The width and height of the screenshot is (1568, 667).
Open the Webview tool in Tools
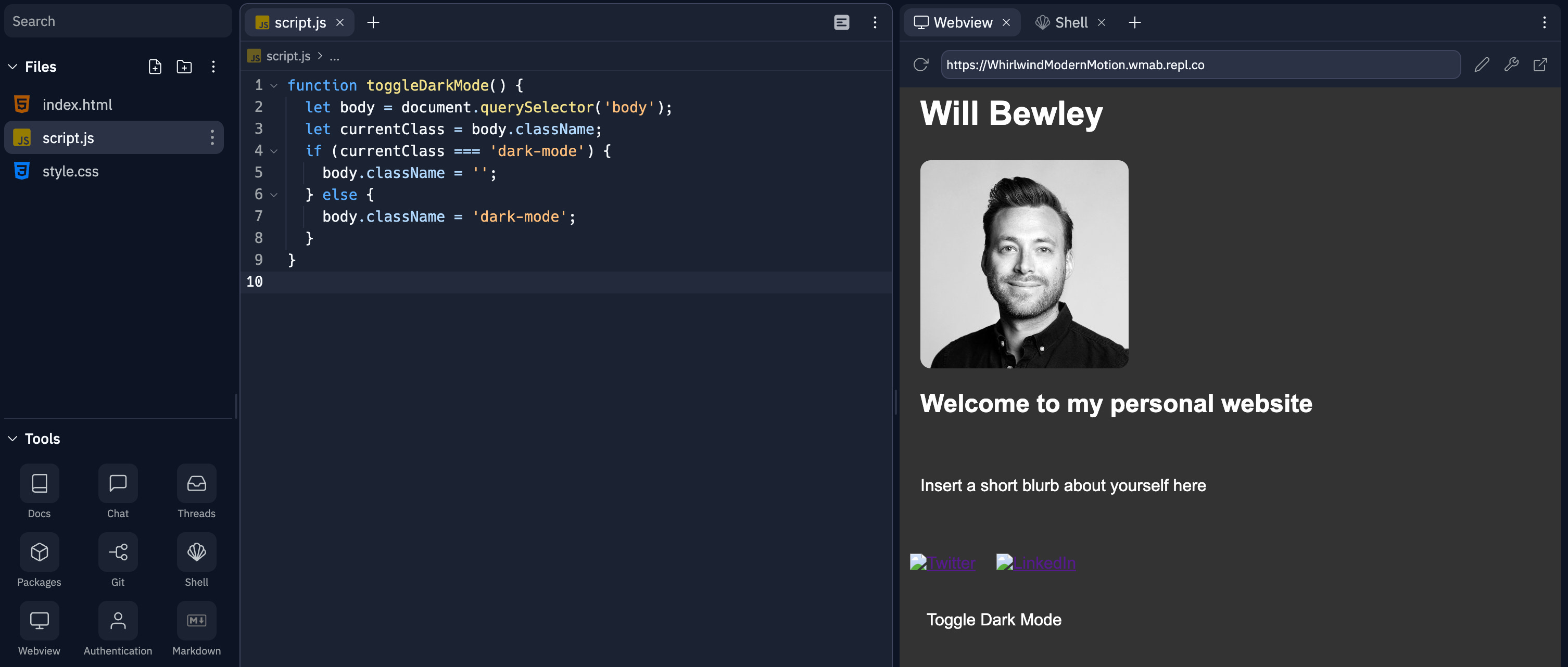(39, 629)
